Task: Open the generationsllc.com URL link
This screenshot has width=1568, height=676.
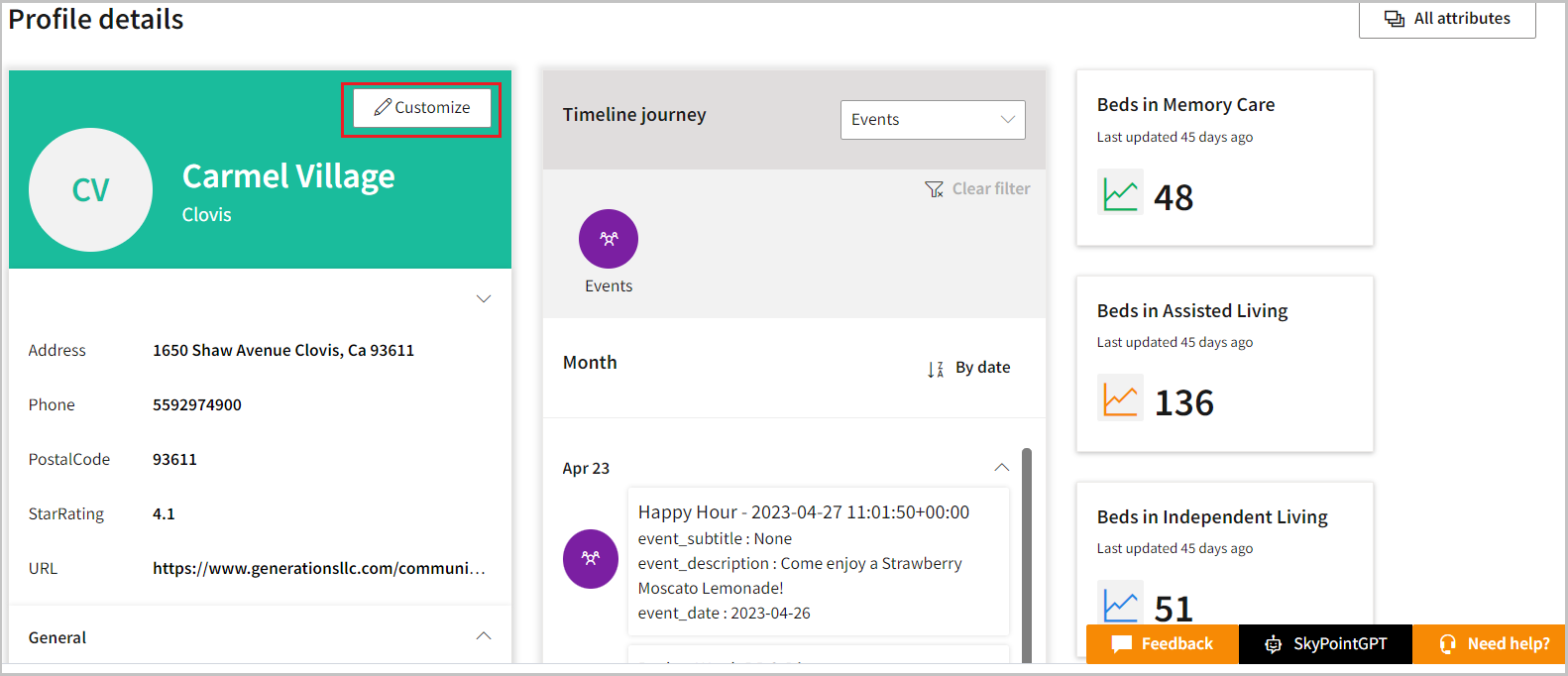Action: [x=318, y=568]
